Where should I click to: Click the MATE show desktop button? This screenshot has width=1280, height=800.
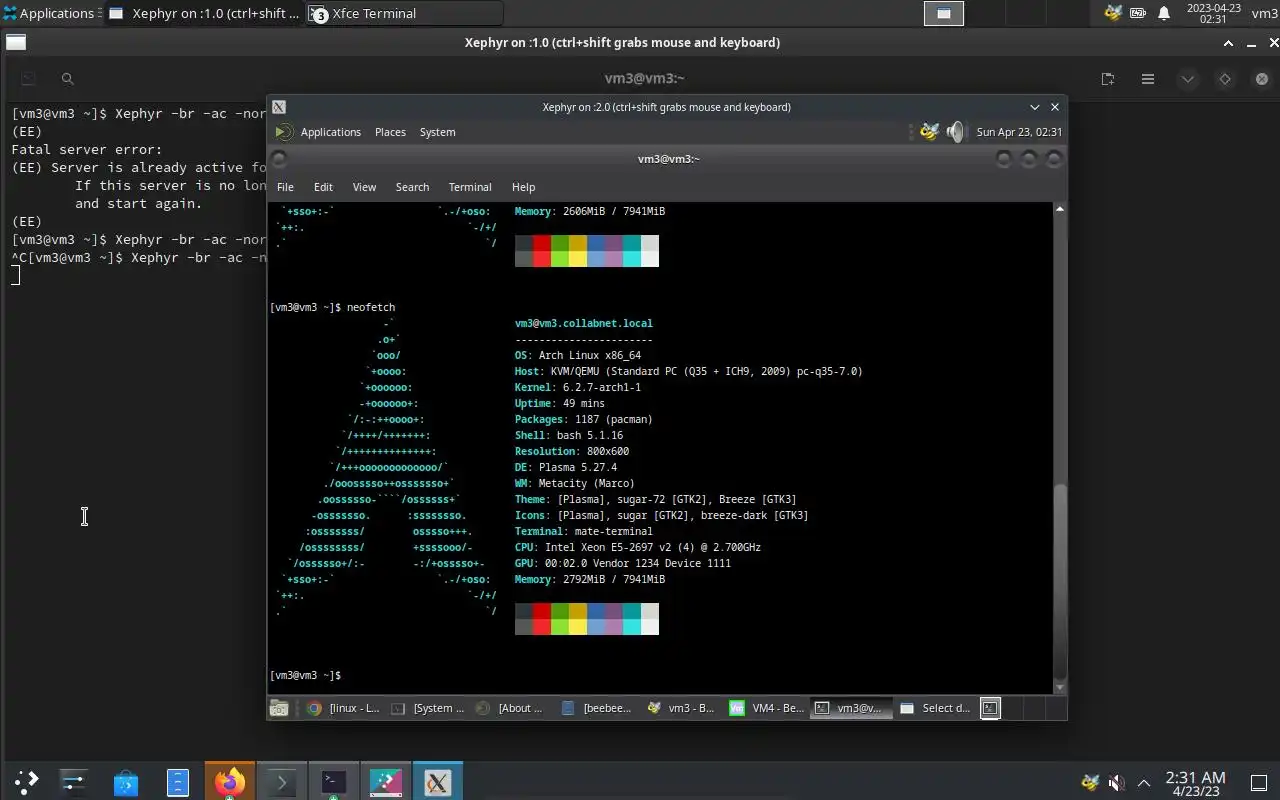(279, 708)
